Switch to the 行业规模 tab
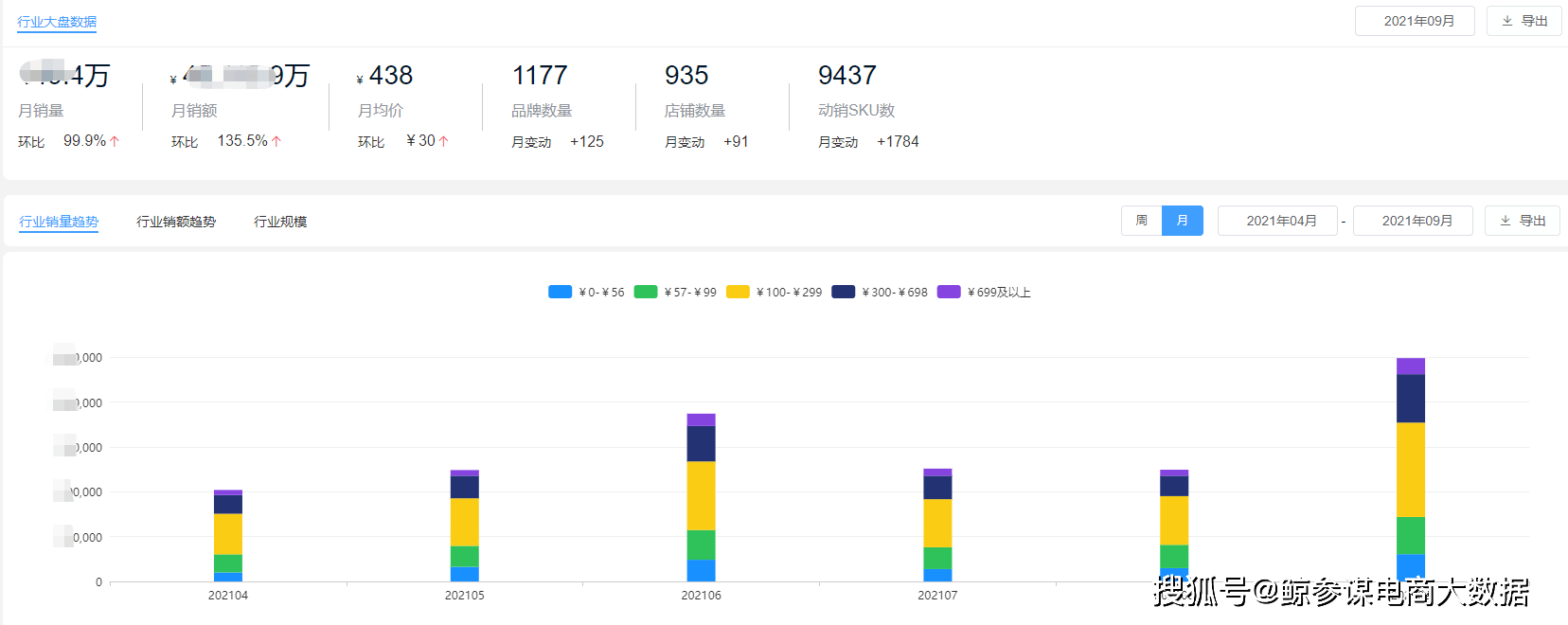The height and width of the screenshot is (625, 1568). (280, 222)
